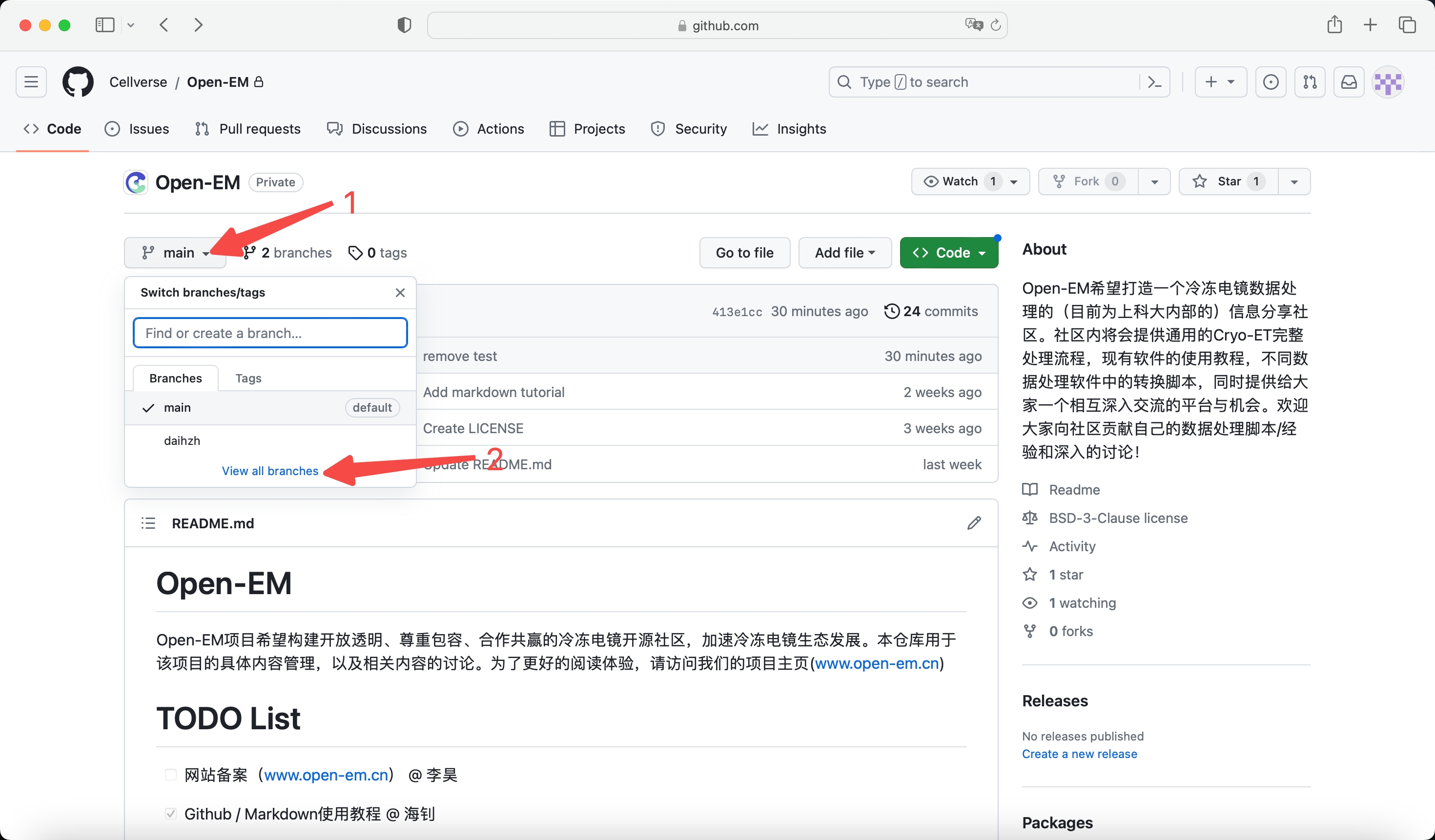Click the Safari sidebar toggle icon

(x=105, y=25)
